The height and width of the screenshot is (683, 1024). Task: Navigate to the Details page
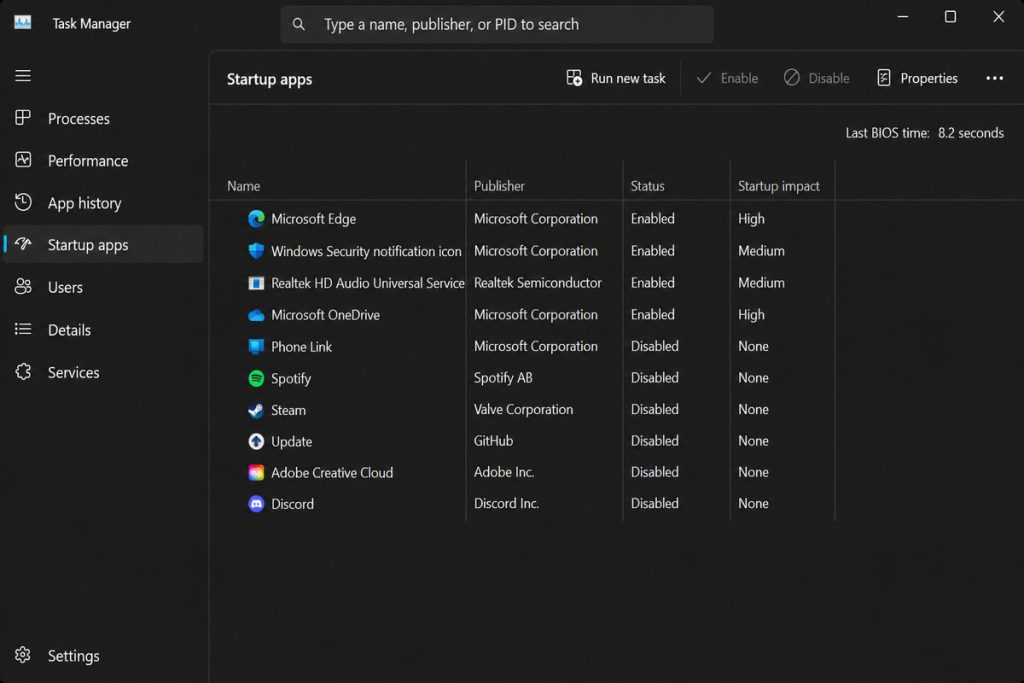point(103,330)
